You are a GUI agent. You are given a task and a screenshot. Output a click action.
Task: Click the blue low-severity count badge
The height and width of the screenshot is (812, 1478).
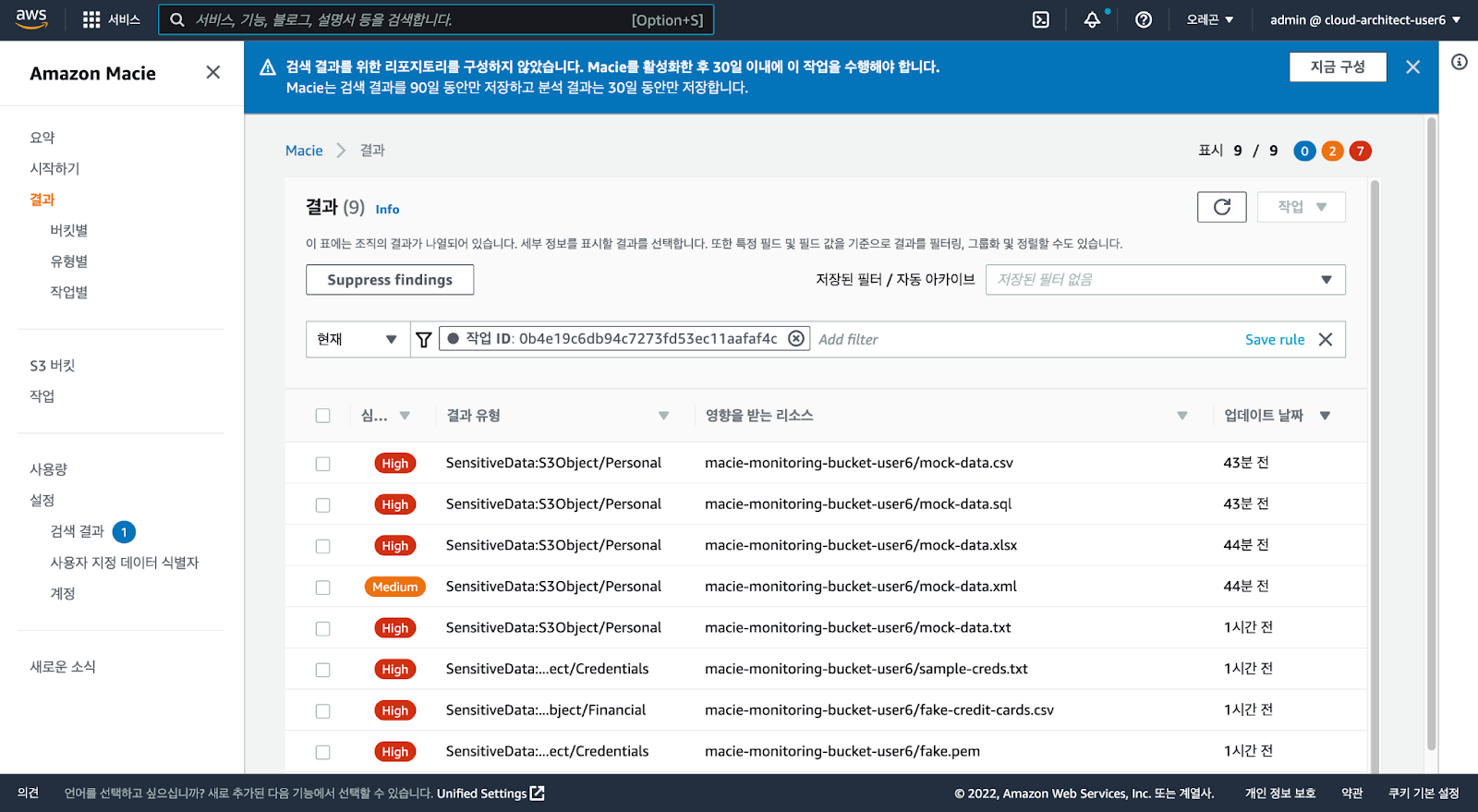(x=1304, y=151)
